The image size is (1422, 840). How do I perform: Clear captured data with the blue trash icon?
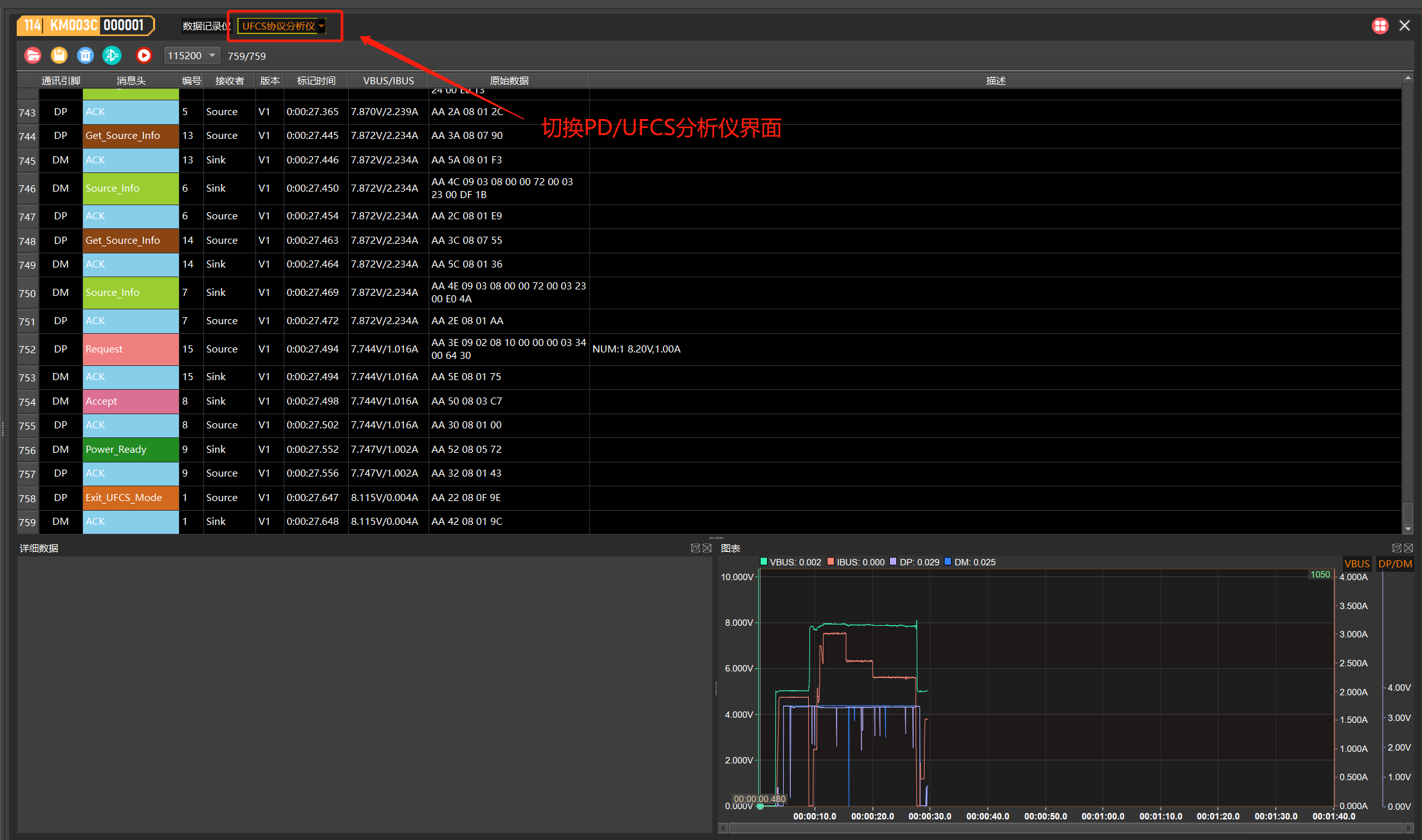point(86,56)
